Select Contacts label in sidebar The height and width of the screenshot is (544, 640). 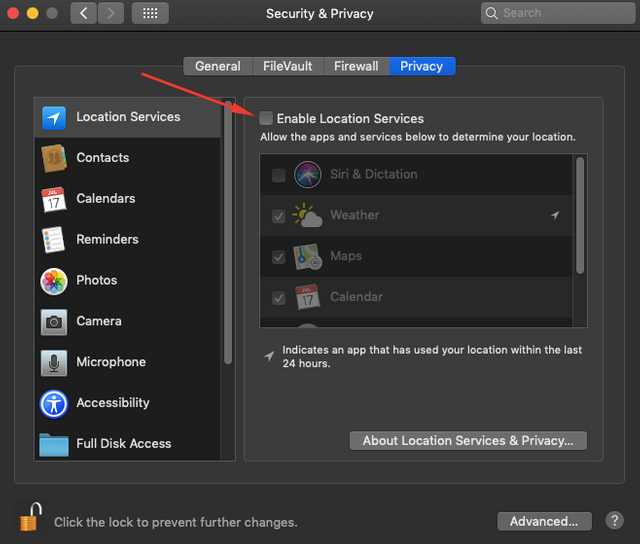pos(103,158)
